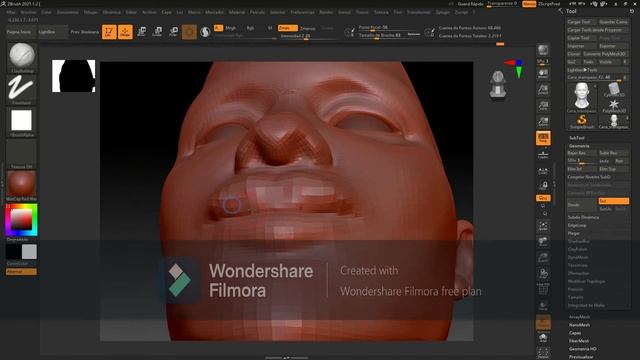Click the Tool palette refresh icon
Screen dimensions: 640x360
coord(632,11)
